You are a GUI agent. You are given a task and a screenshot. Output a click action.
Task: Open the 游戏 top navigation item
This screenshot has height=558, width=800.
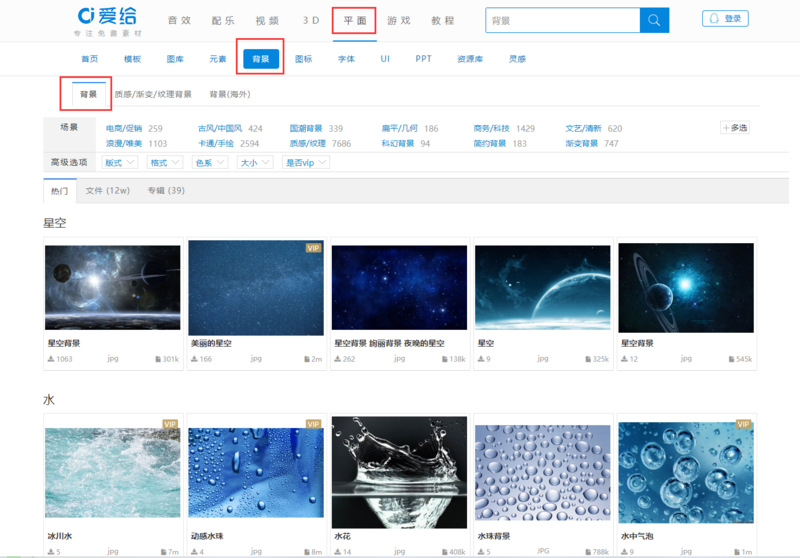398,20
